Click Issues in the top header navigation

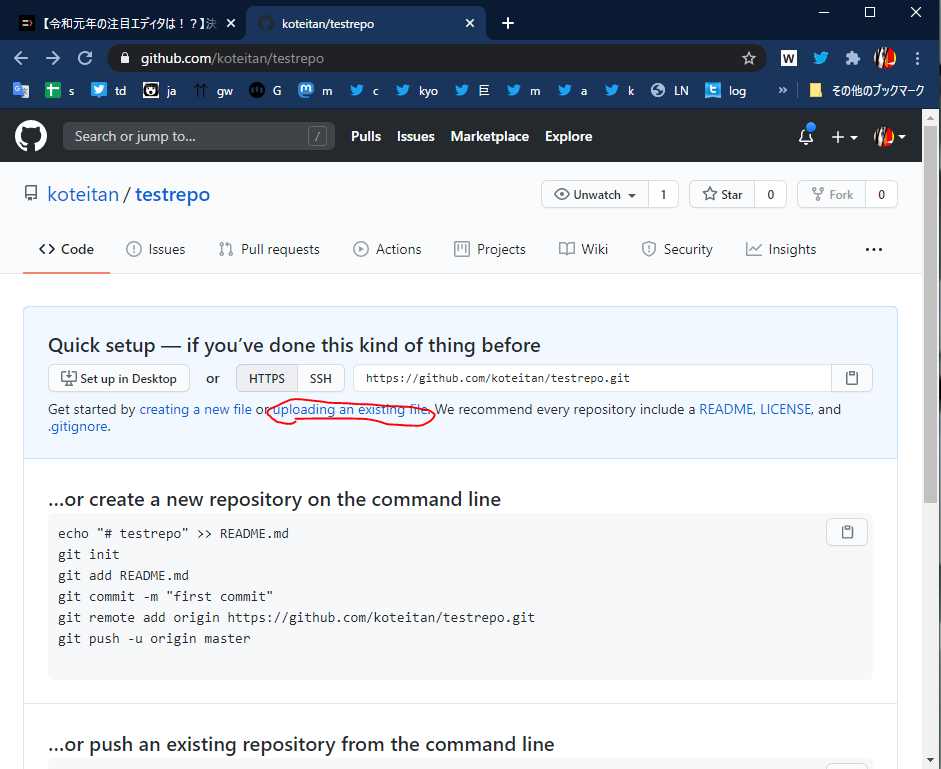tap(415, 136)
